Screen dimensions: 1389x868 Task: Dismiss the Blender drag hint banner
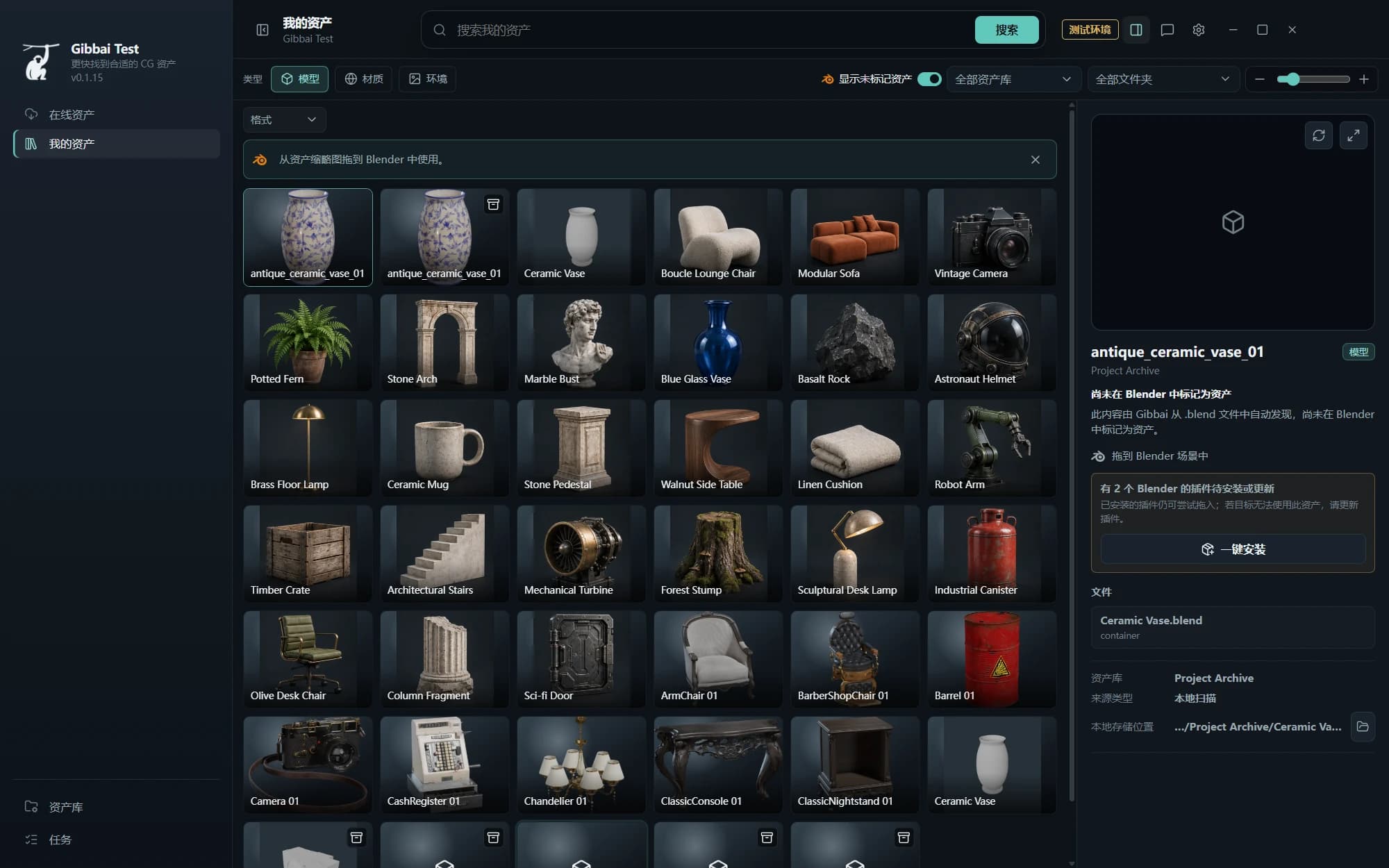(1035, 160)
